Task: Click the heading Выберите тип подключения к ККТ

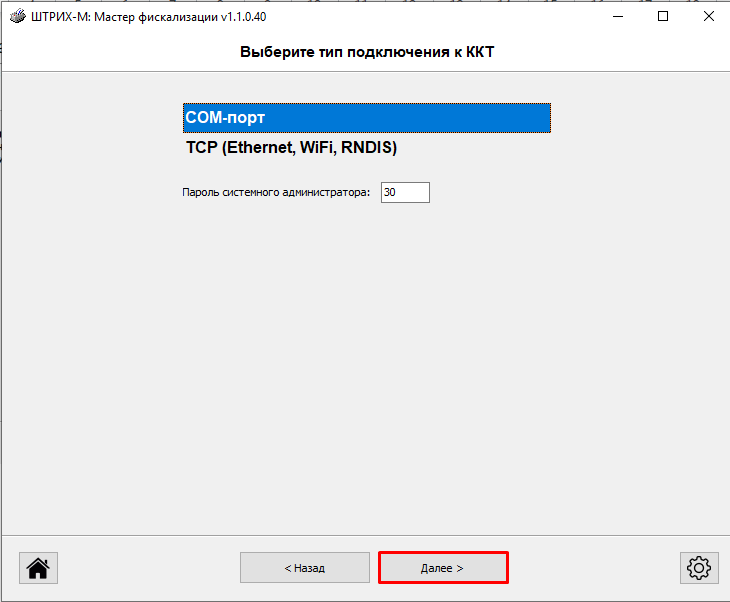Action: [367, 52]
